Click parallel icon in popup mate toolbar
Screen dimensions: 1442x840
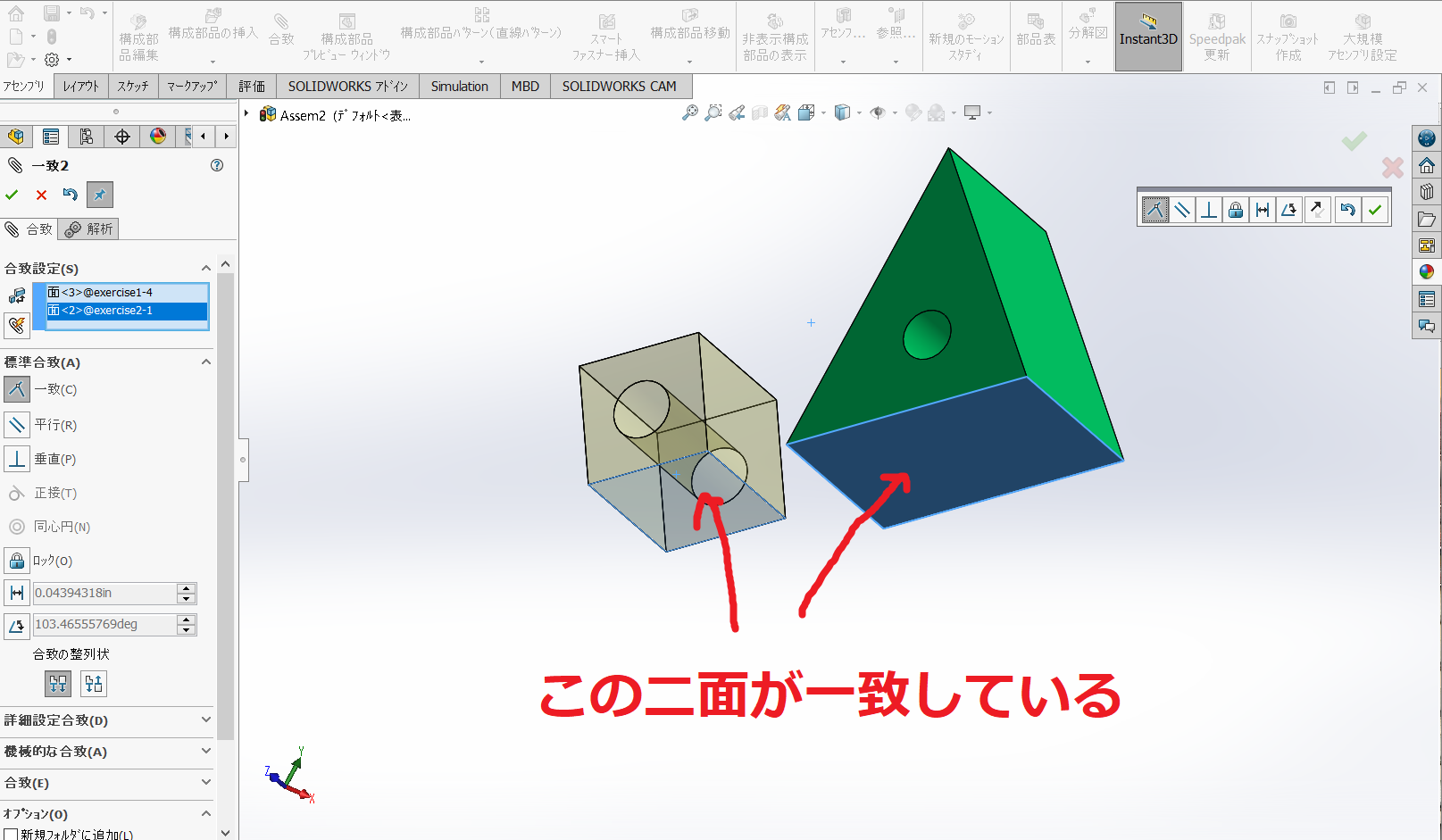coord(1181,210)
